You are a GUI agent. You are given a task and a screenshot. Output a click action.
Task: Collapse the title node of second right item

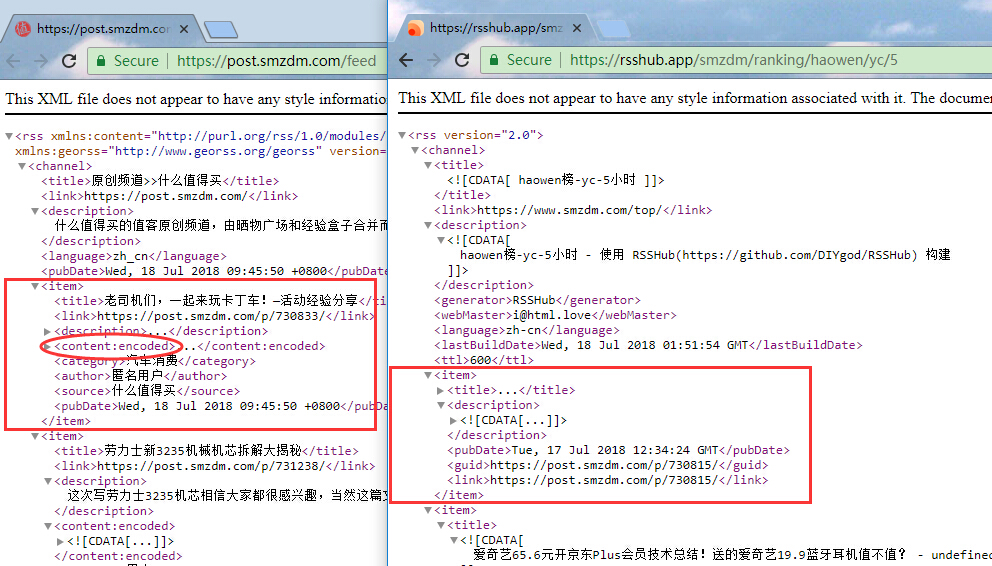click(x=441, y=526)
